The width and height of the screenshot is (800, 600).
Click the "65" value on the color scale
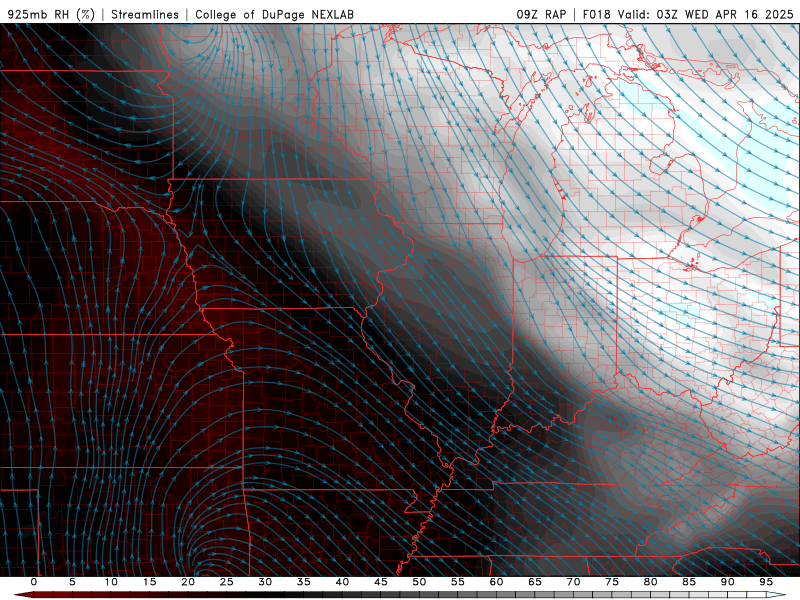point(534,582)
